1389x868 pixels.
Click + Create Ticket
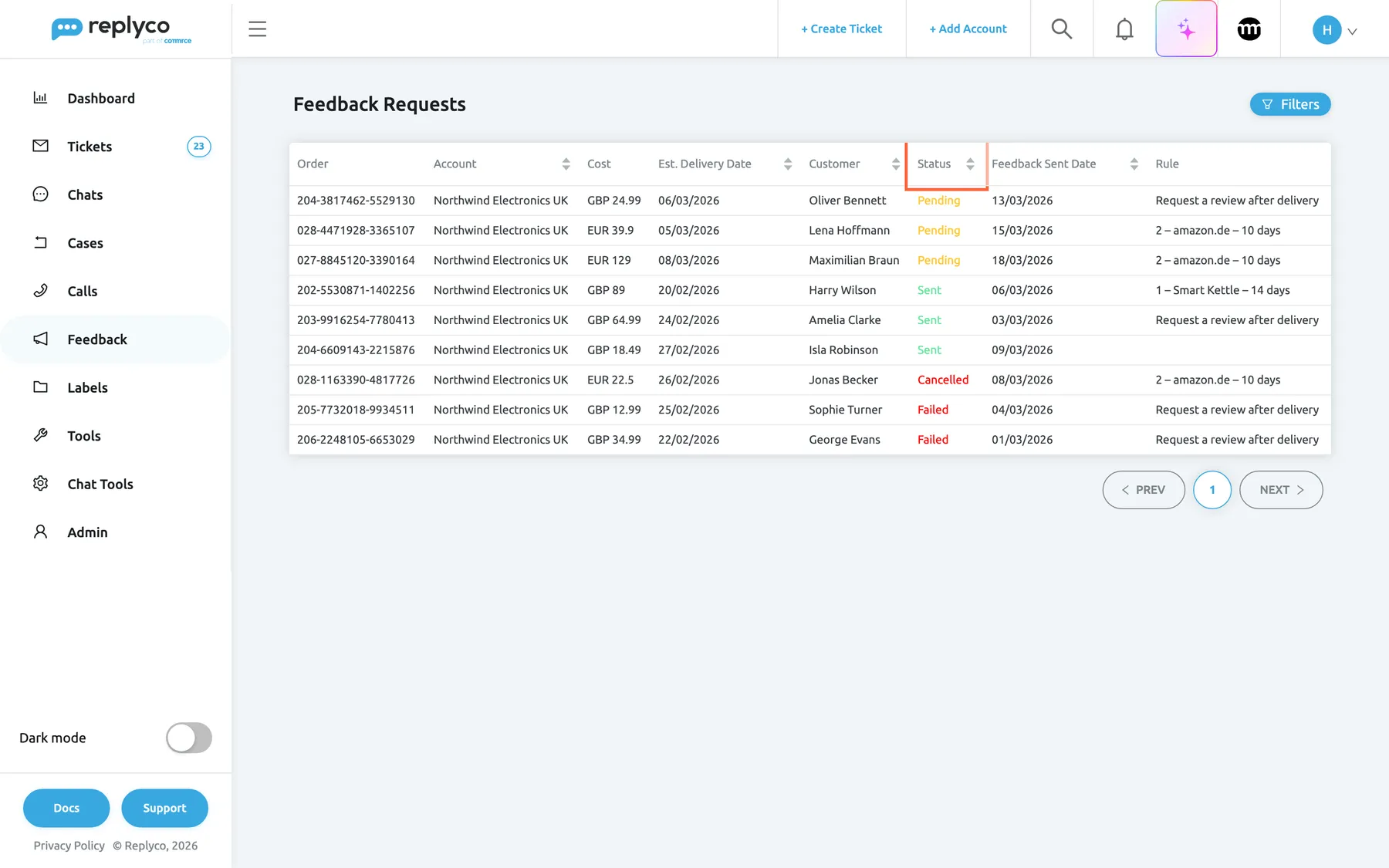841,29
